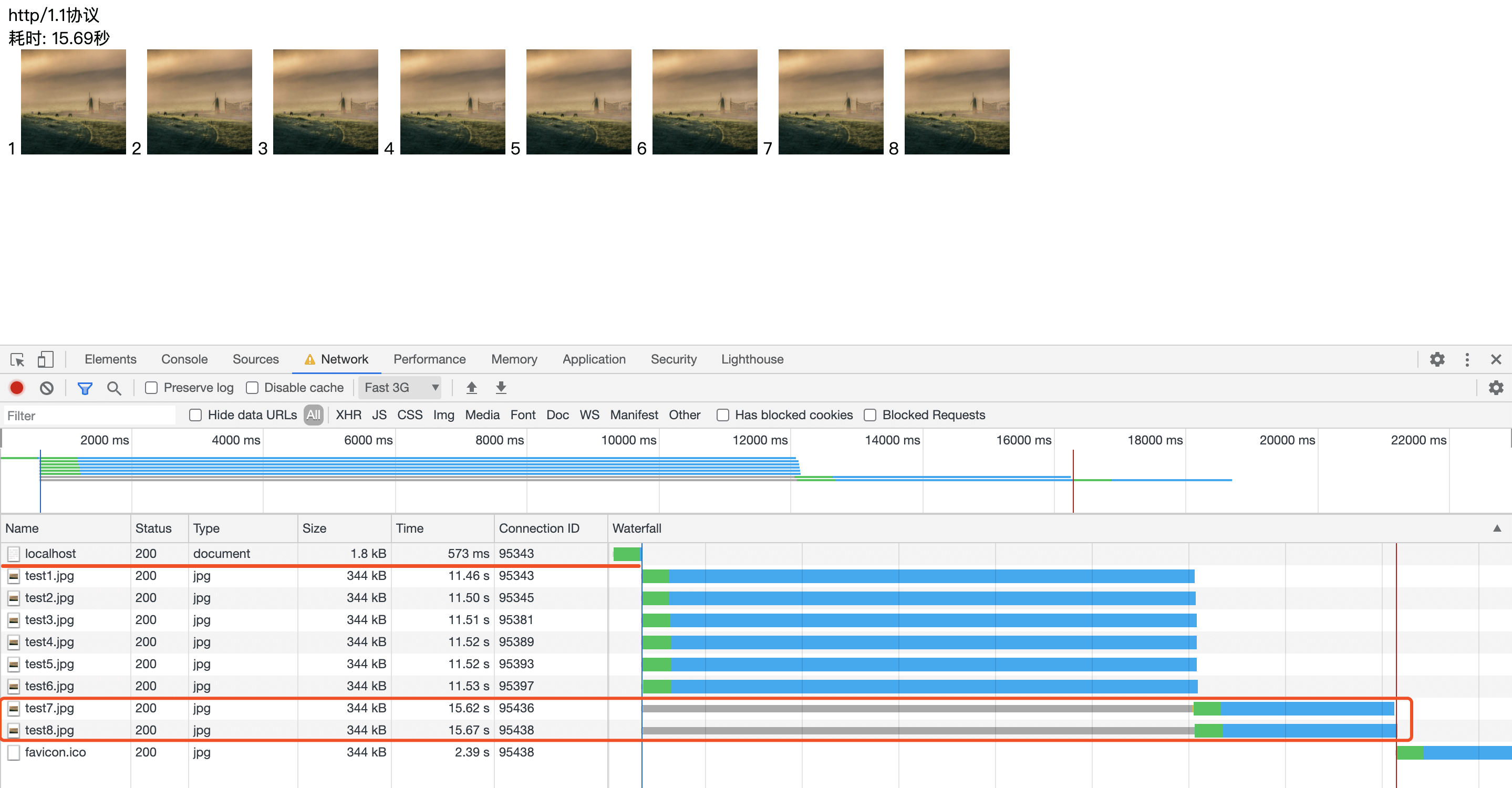1512x788 pixels.
Task: Sort by Size column header
Action: click(x=344, y=528)
